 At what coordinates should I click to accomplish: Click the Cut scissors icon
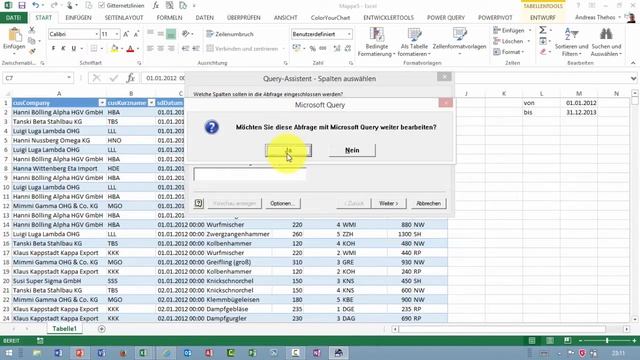32,30
